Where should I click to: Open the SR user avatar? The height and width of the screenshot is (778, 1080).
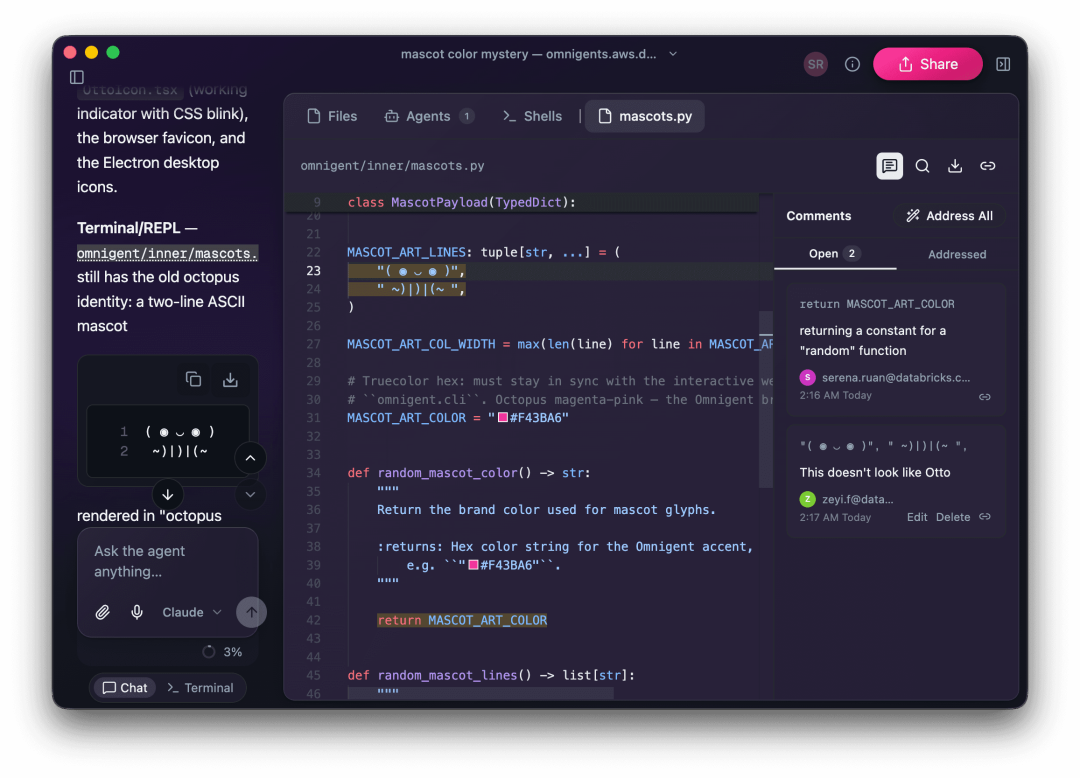[x=816, y=64]
